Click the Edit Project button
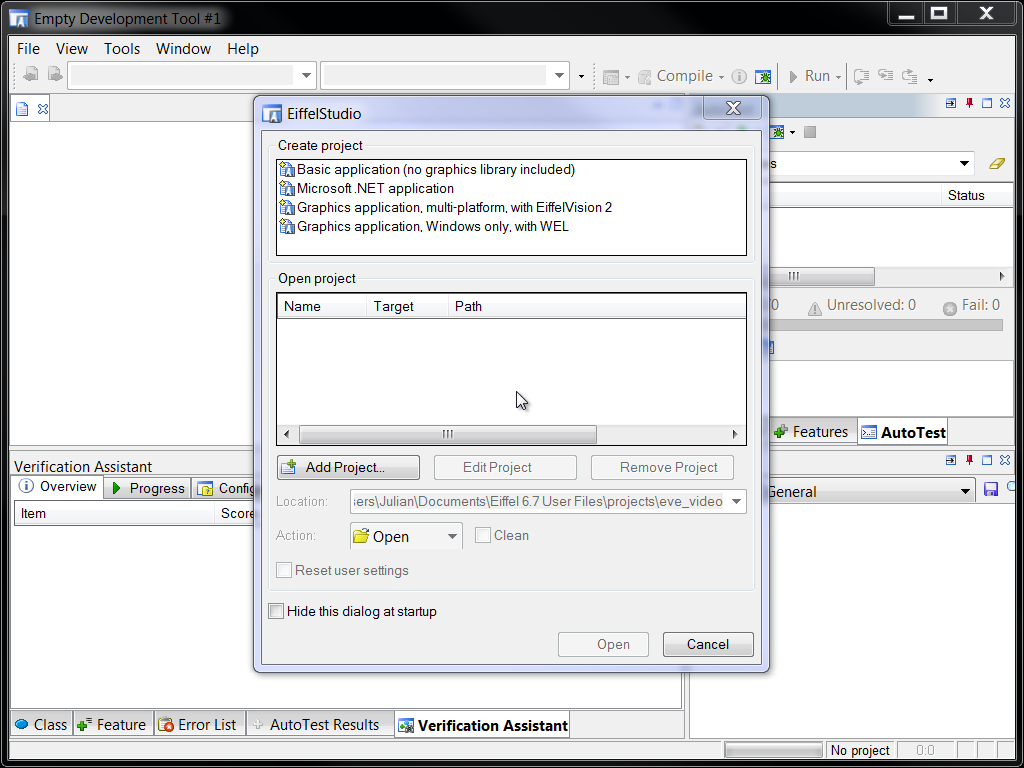 [505, 468]
